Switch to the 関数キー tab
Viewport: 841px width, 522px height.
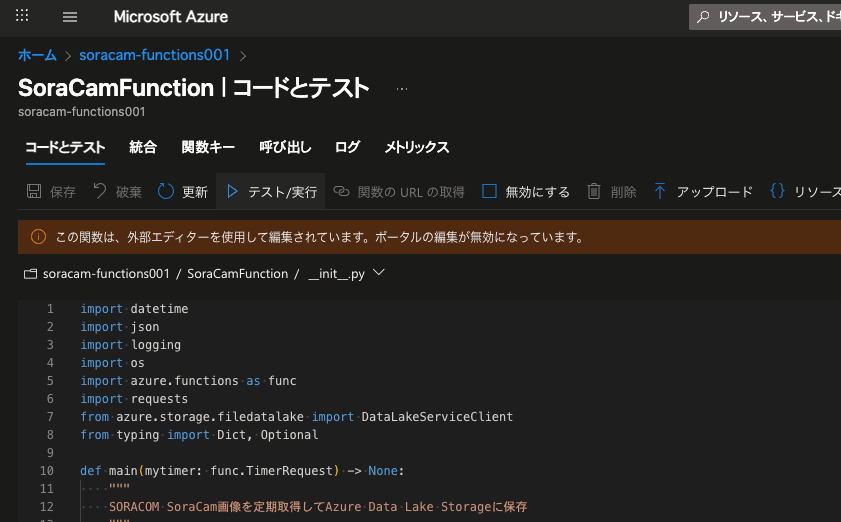208,147
